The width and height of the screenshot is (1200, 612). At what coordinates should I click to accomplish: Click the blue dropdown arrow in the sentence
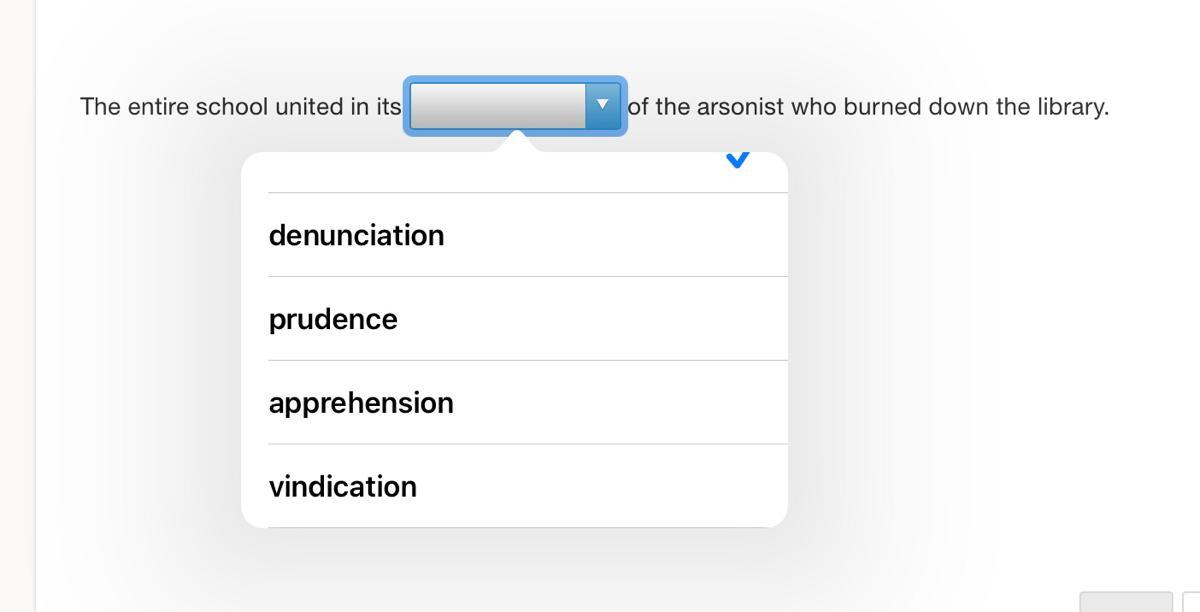(602, 105)
